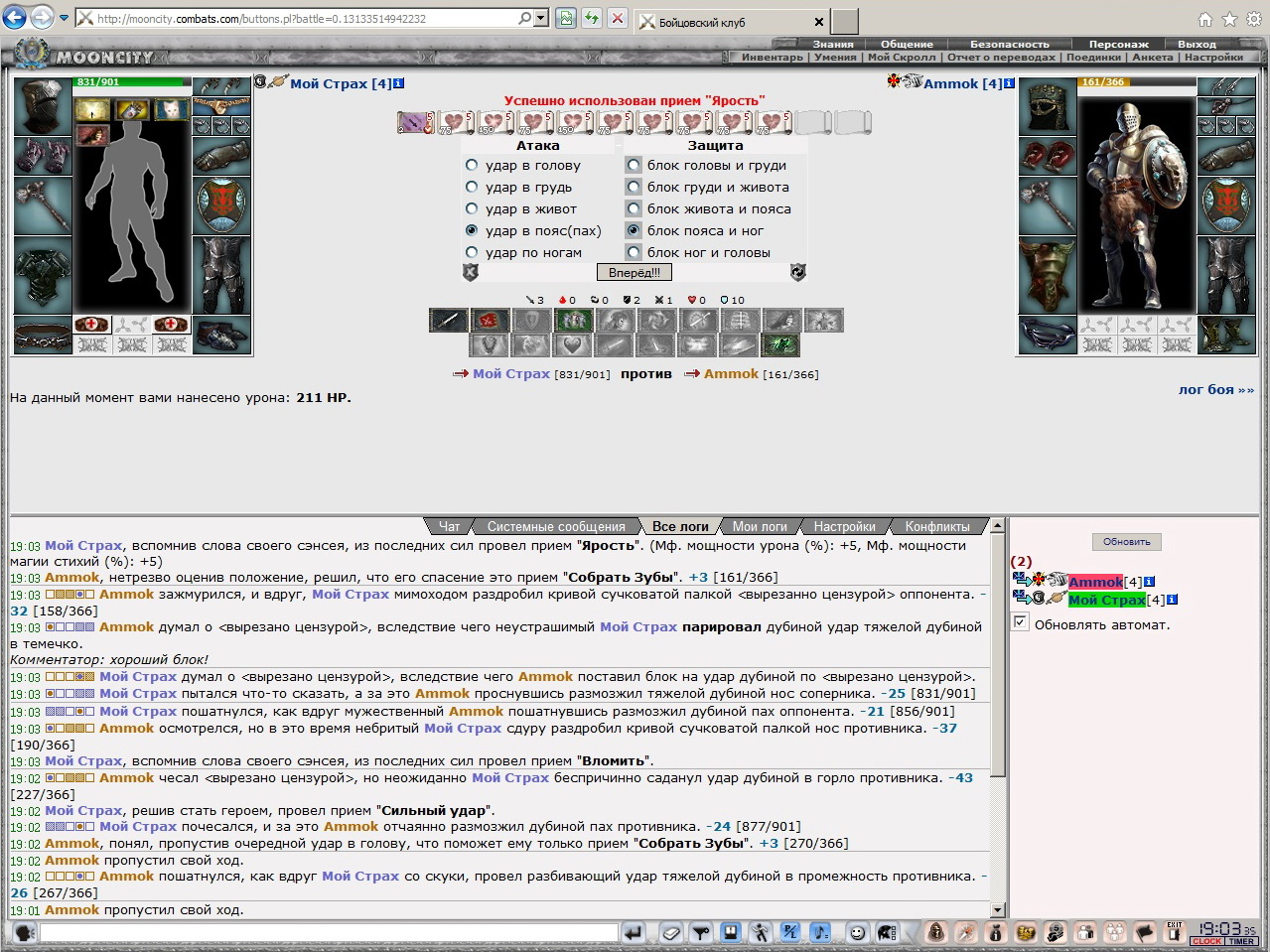
Task: Select defense 'блок ног и головы'
Action: tap(634, 252)
